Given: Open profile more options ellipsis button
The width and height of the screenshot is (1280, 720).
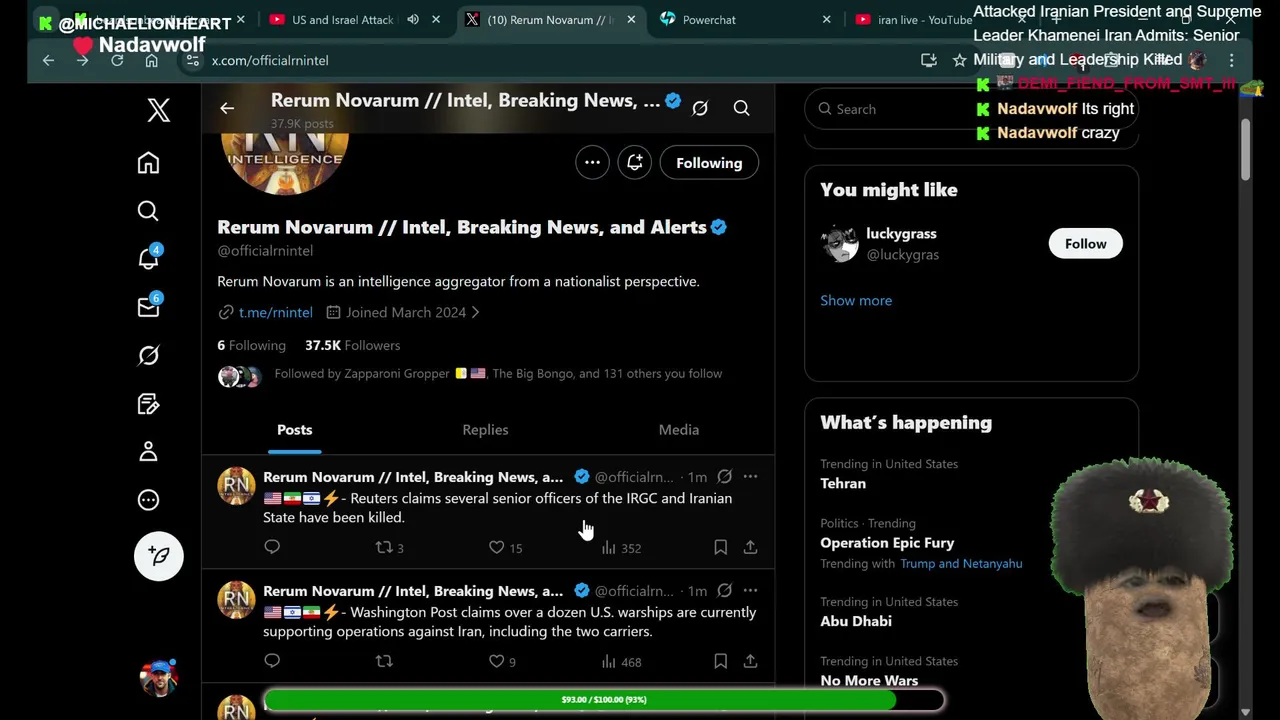Looking at the screenshot, I should tap(592, 163).
